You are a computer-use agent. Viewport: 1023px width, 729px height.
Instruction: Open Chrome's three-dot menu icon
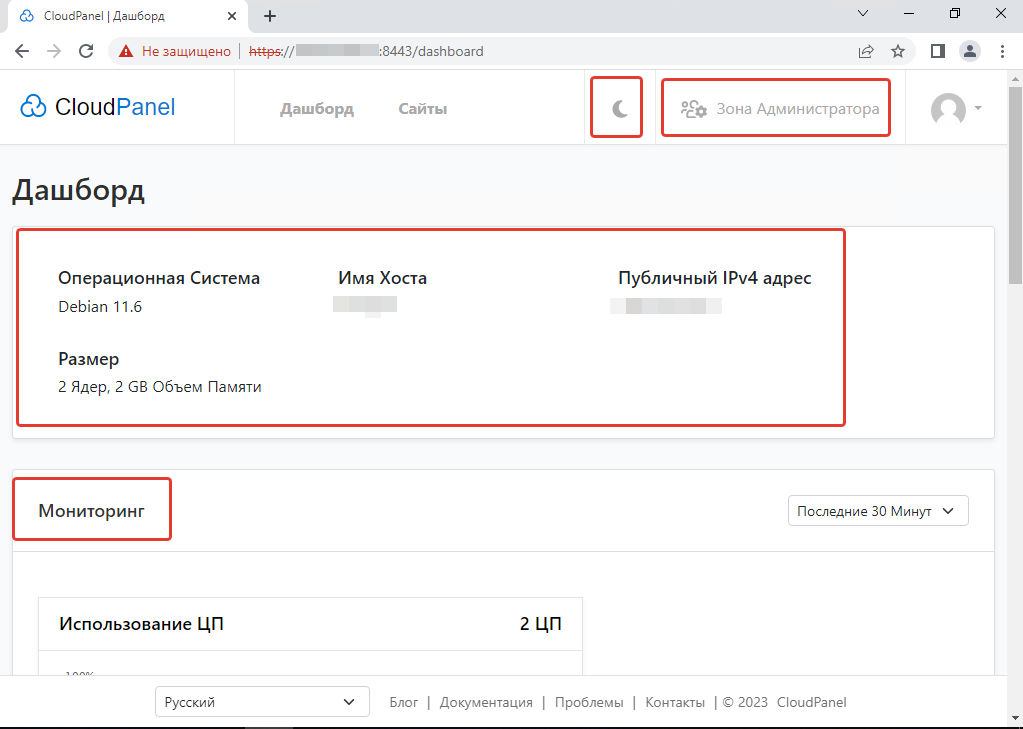pos(1002,50)
